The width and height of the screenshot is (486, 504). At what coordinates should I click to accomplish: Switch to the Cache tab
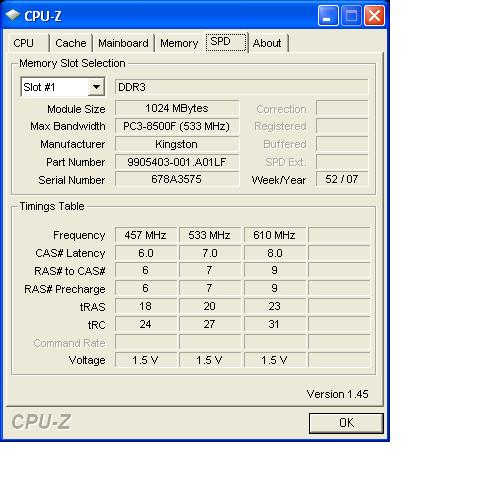coord(71,43)
